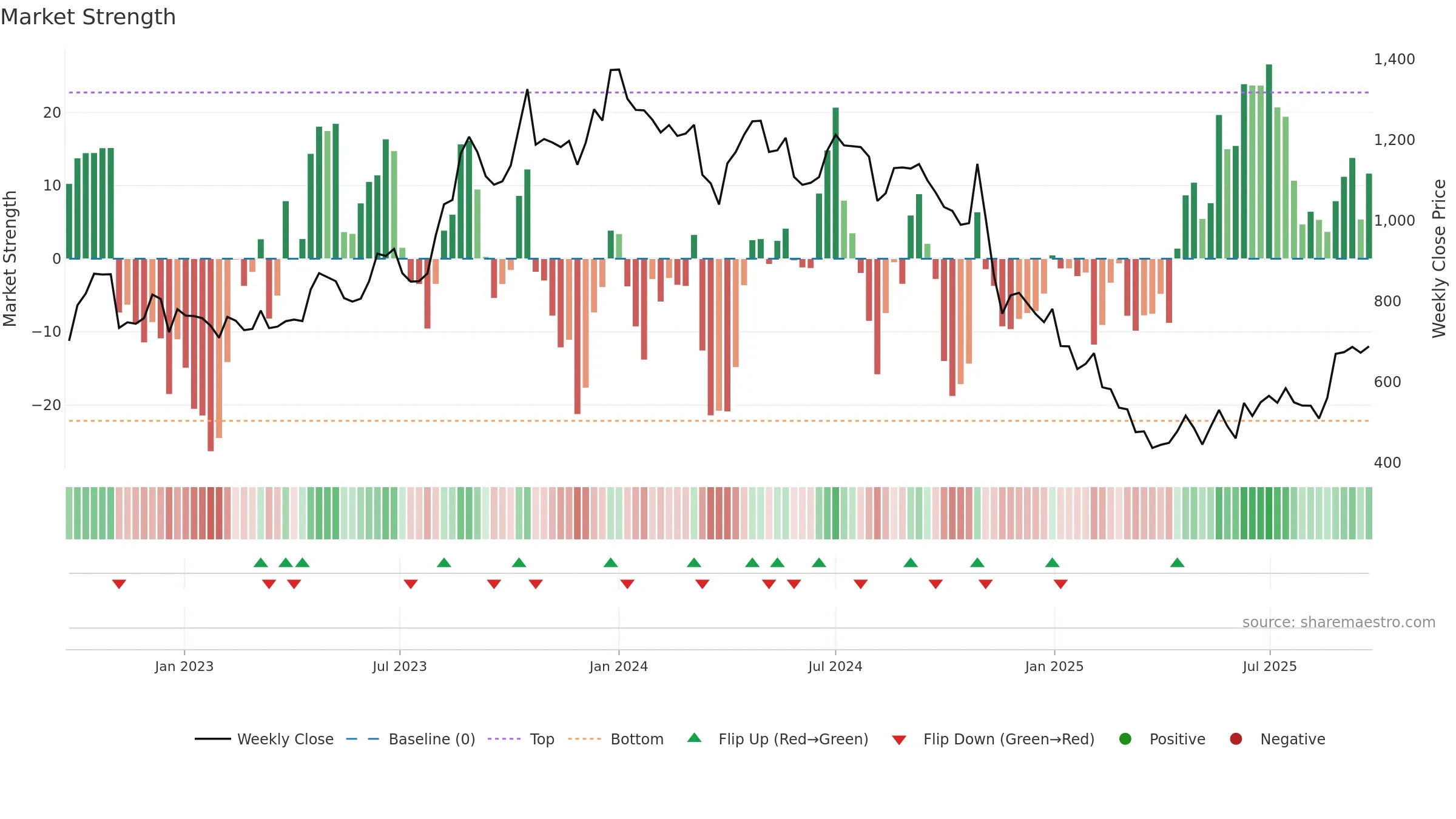
Task: Click the Market Strength chart title
Action: pyautogui.click(x=88, y=17)
